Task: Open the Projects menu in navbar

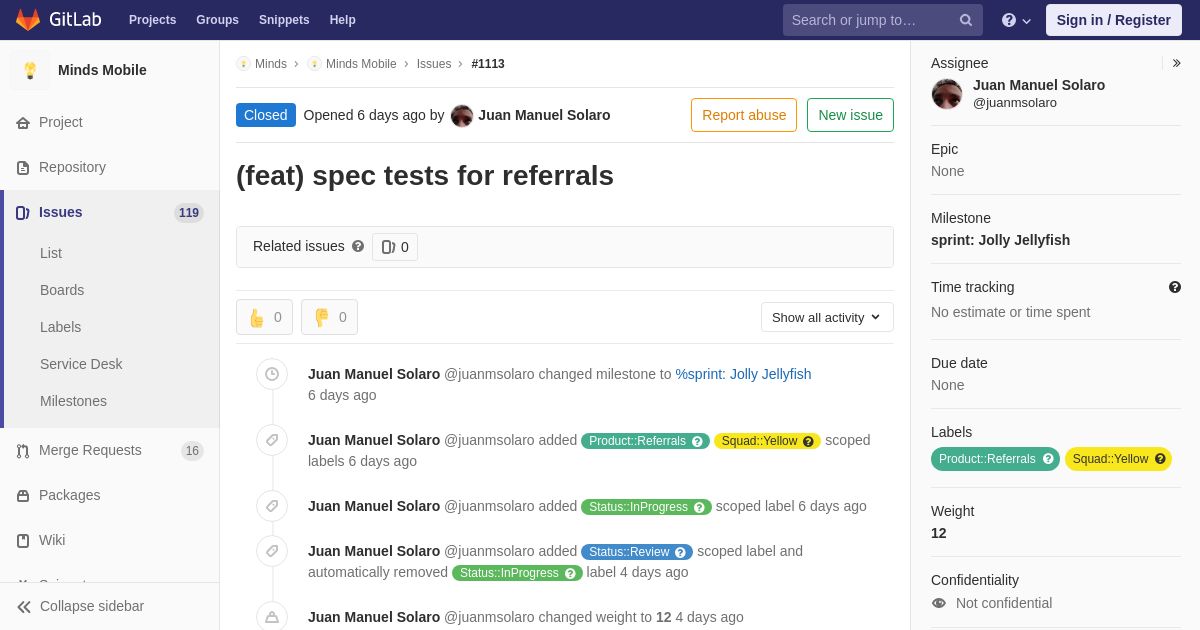Action: 153,20
